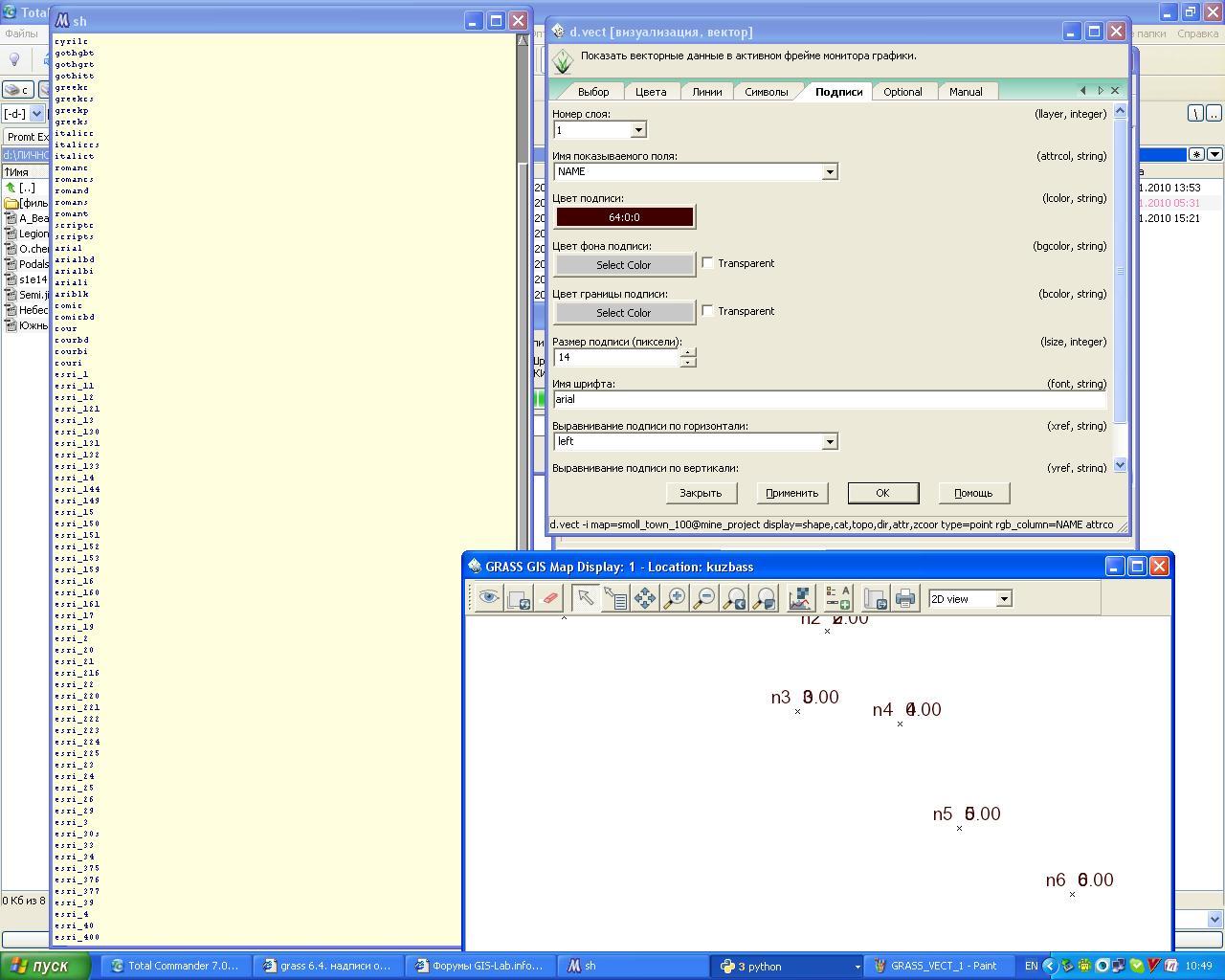Open history dropdown arrow in Total Commander path bar
Image resolution: width=1225 pixels, height=980 pixels.
(1214, 154)
